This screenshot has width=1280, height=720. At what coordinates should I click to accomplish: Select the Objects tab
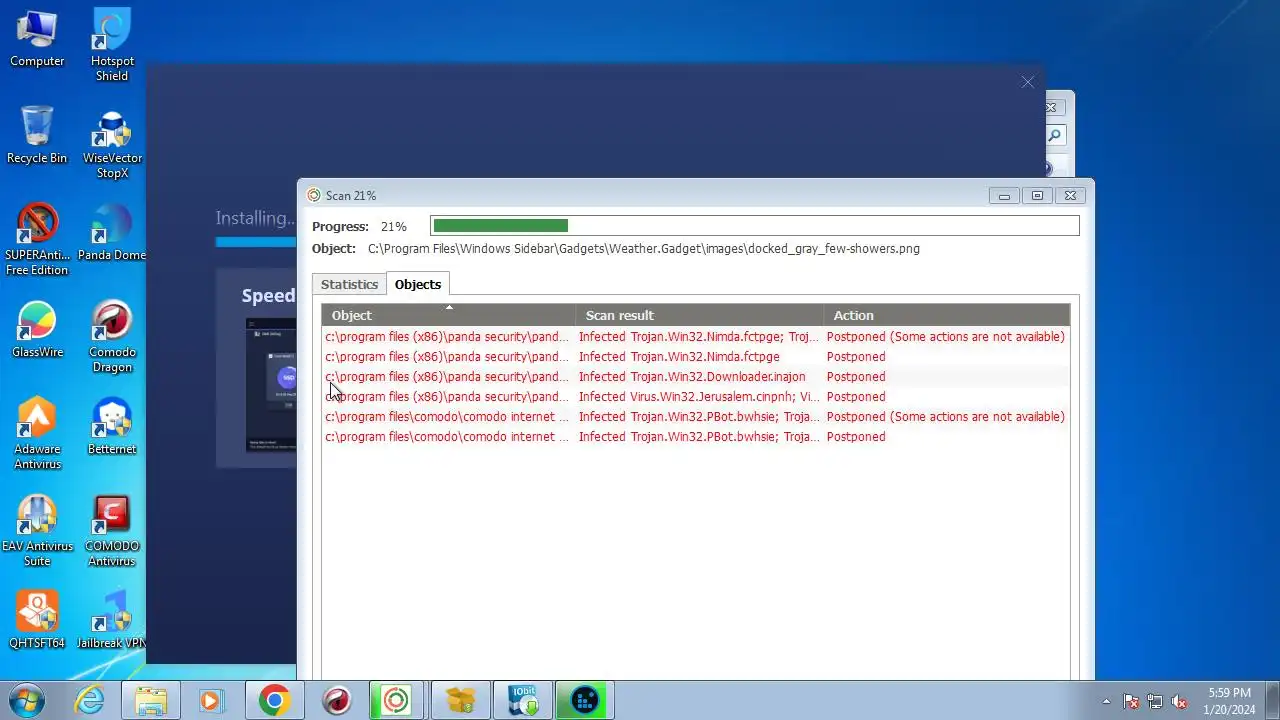(x=418, y=284)
